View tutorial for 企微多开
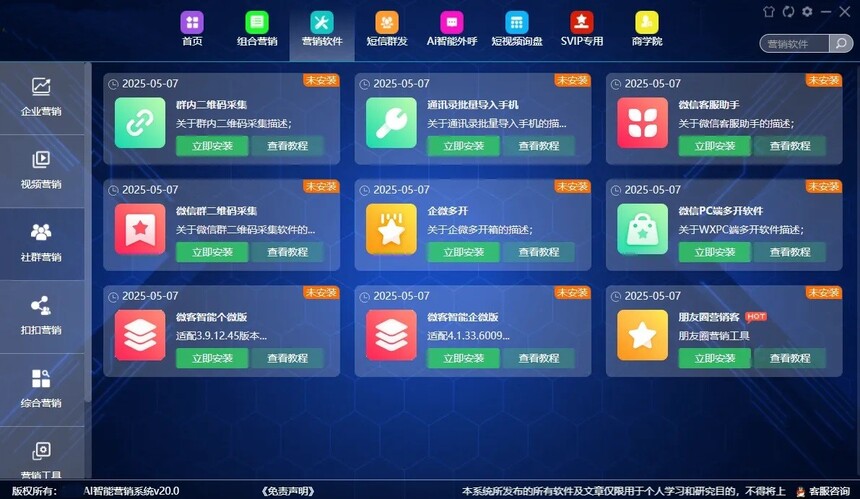Image resolution: width=860 pixels, height=499 pixels. (539, 252)
